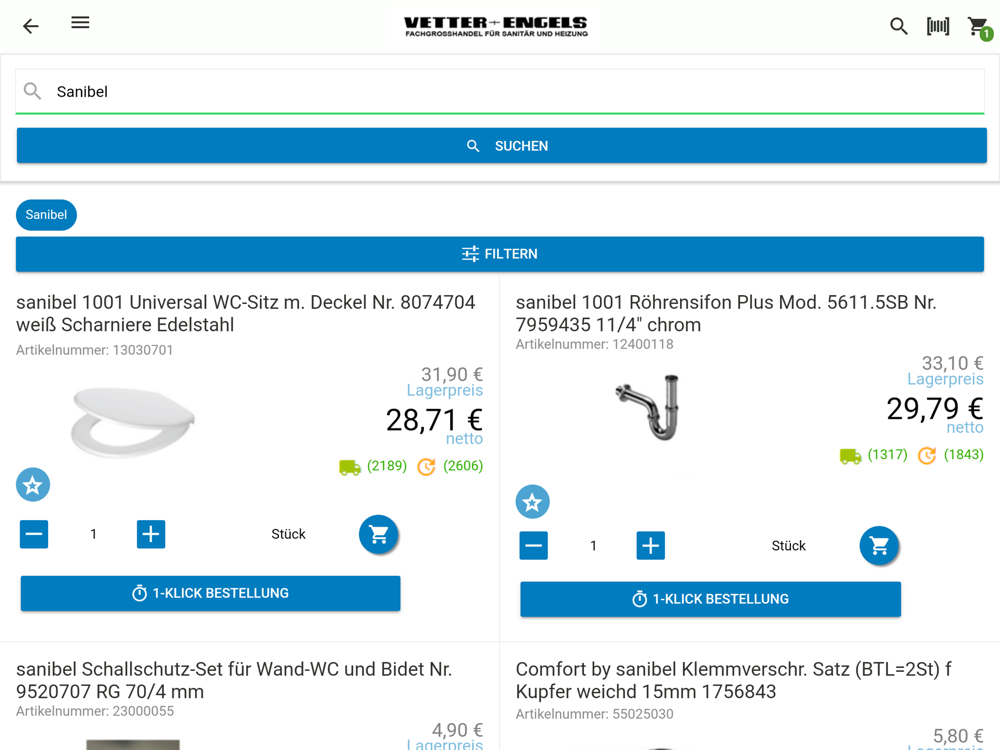Image resolution: width=1000 pixels, height=750 pixels.
Task: Open the hamburger menu
Action: click(x=80, y=23)
